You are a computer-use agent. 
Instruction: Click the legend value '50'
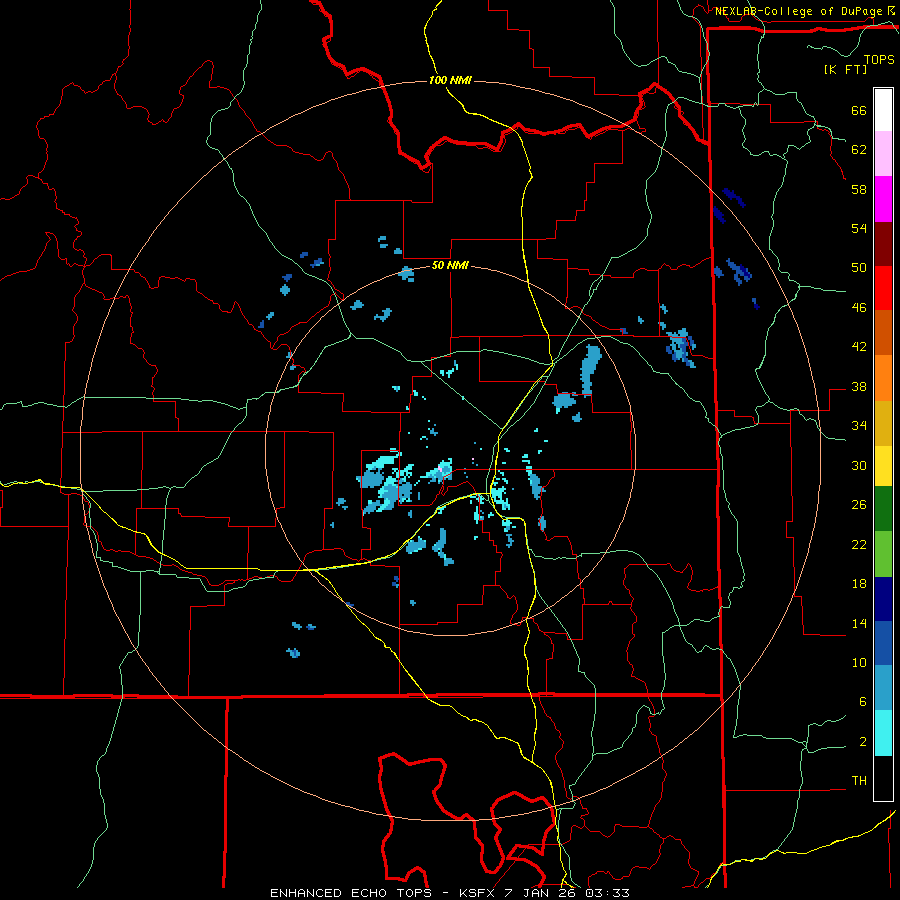coord(859,268)
